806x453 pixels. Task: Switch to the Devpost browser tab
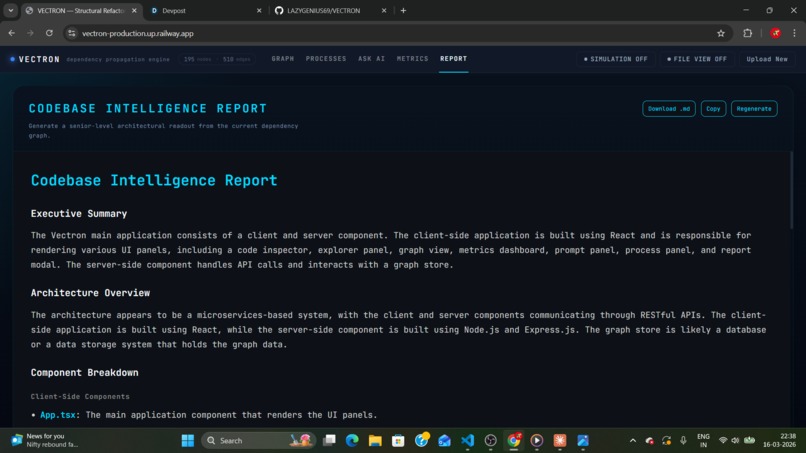click(x=206, y=10)
